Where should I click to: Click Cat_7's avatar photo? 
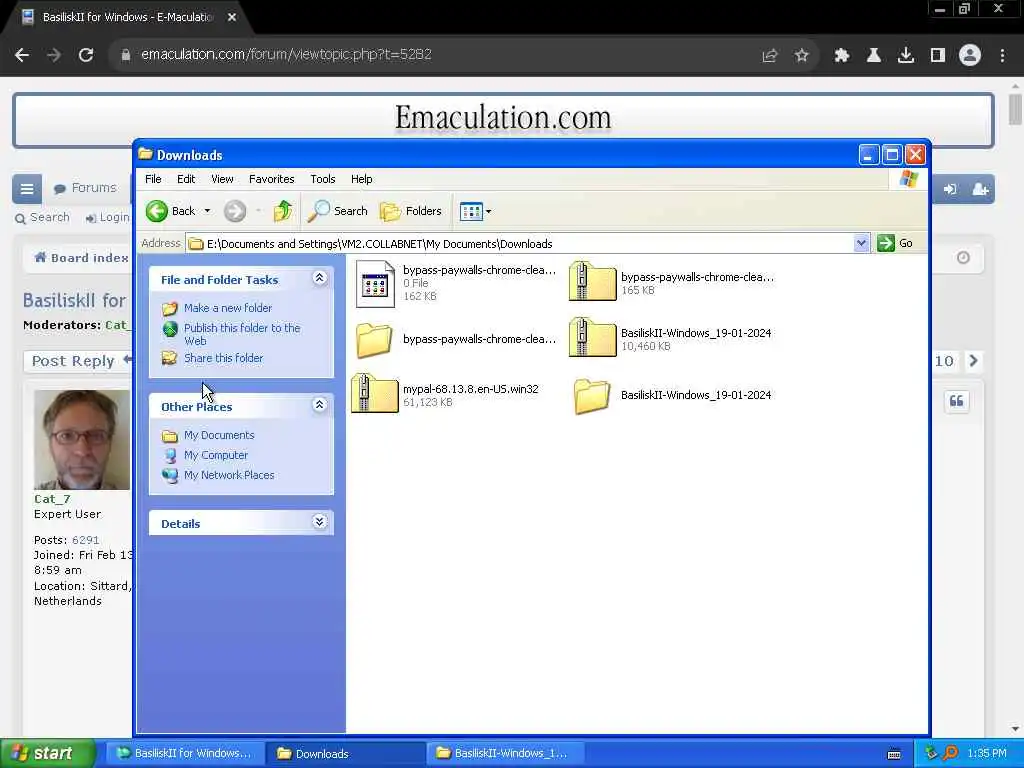[82, 440]
